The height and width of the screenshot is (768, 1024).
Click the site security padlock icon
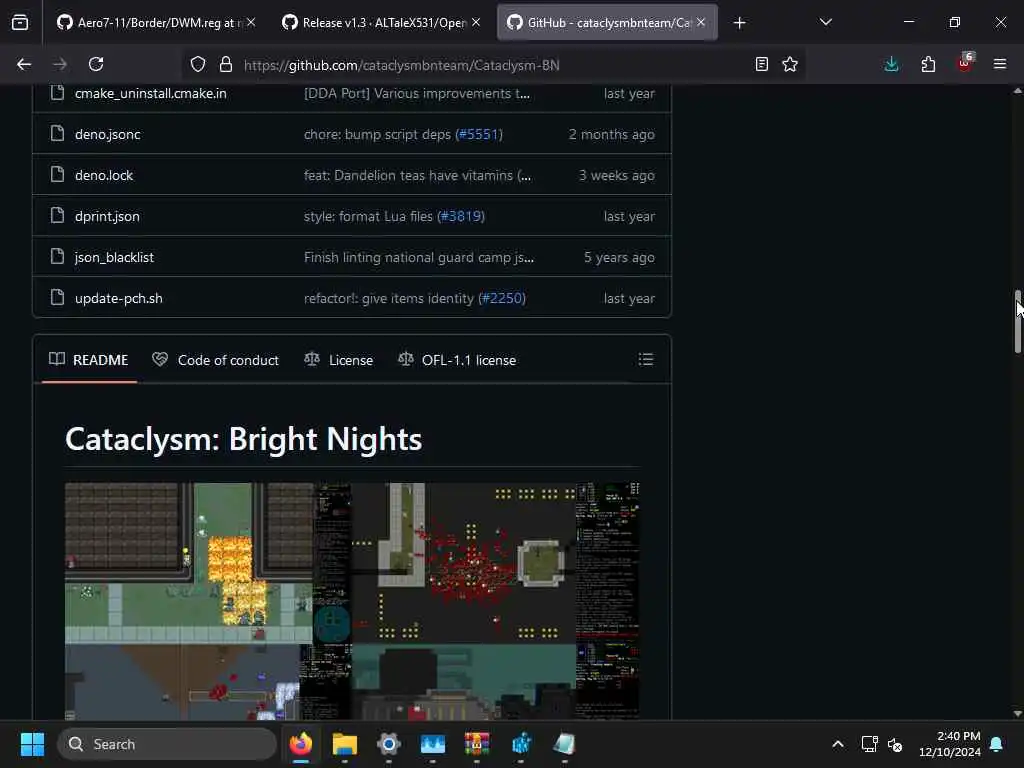click(225, 64)
